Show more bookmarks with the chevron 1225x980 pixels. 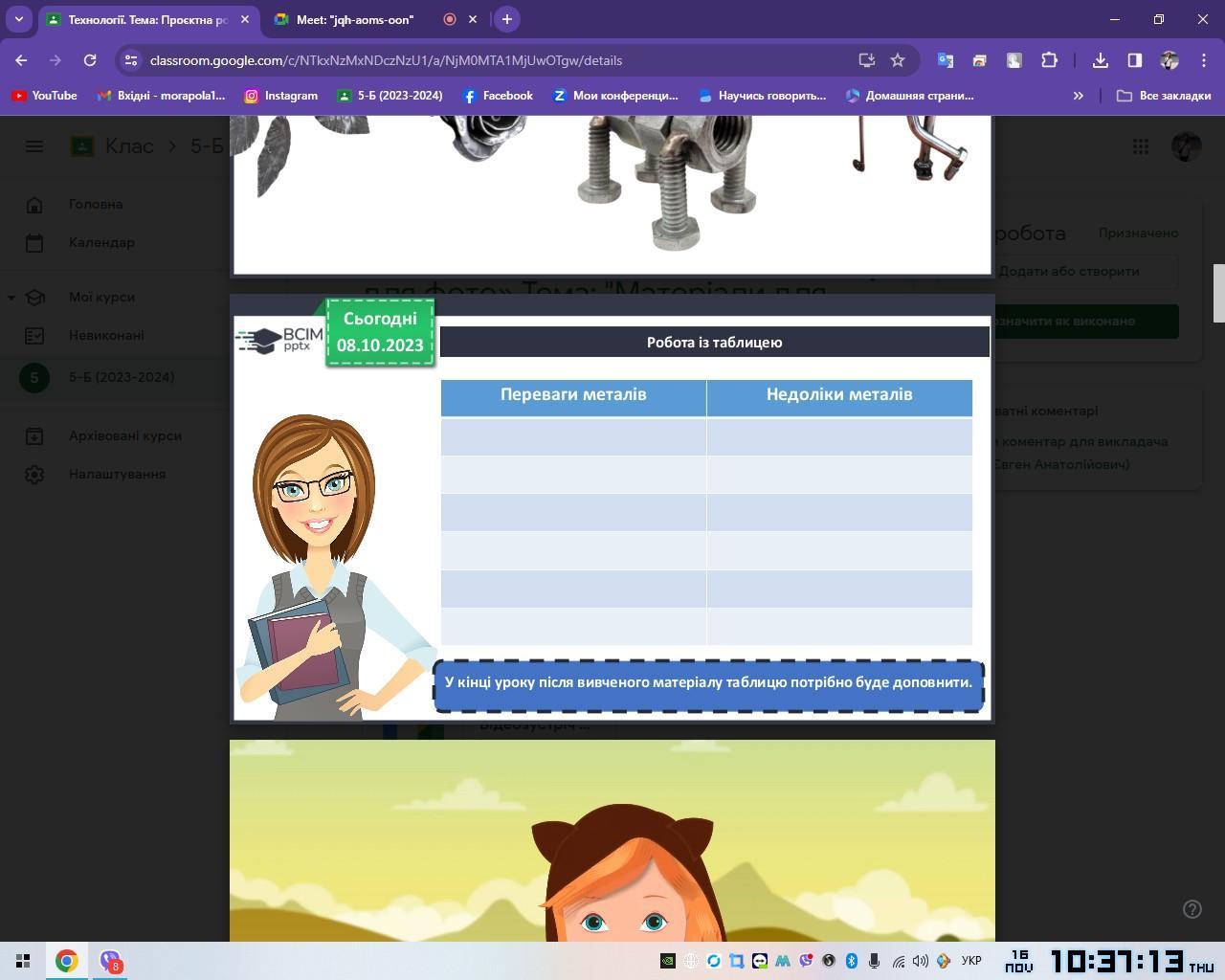1078,96
